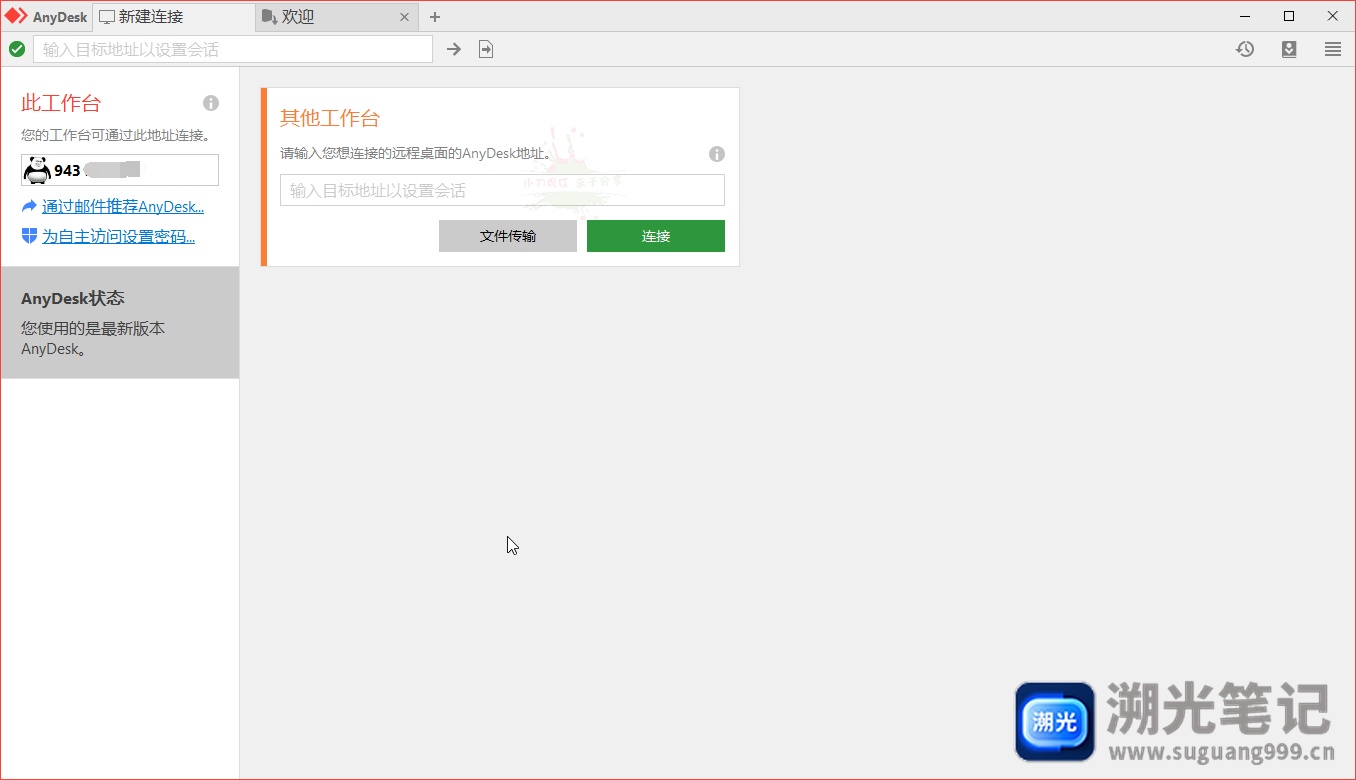Viewport: 1356px width, 780px height.
Task: Click the AnyDesk状态 status panel
Action: pyautogui.click(x=120, y=322)
